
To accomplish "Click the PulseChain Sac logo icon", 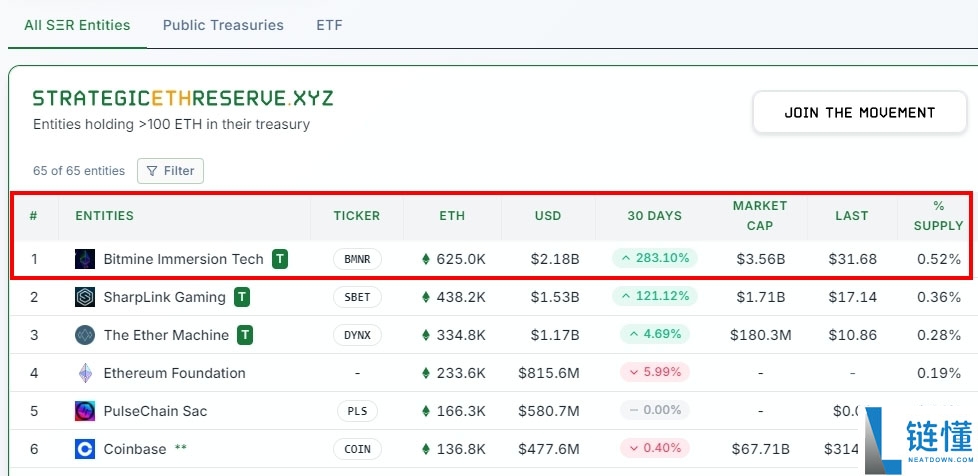I will coord(85,411).
